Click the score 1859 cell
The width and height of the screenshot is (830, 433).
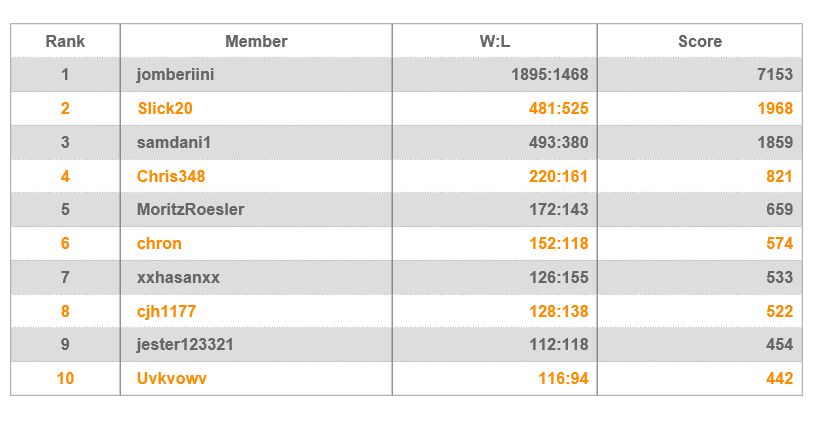(x=775, y=142)
